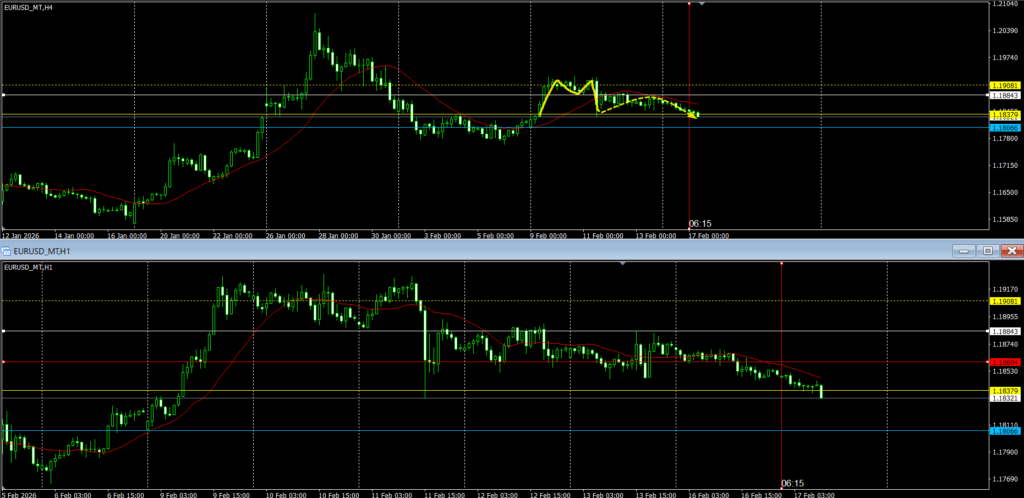This screenshot has width=1024, height=498.
Task: Click the 06:15 time label on the H1 chart
Action: pyautogui.click(x=792, y=482)
